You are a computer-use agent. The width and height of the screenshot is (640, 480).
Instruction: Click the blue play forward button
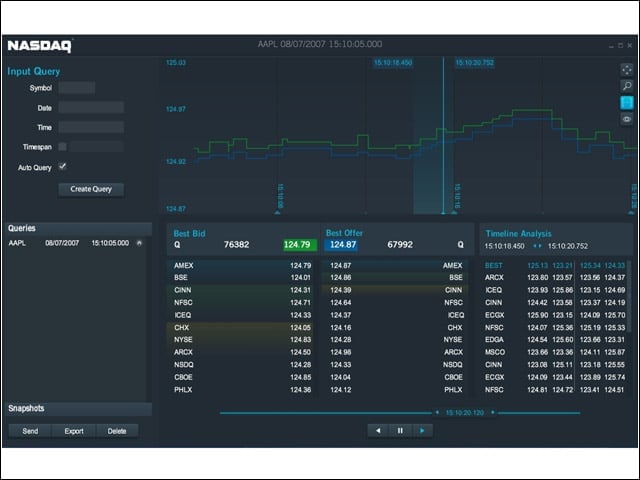[x=422, y=430]
